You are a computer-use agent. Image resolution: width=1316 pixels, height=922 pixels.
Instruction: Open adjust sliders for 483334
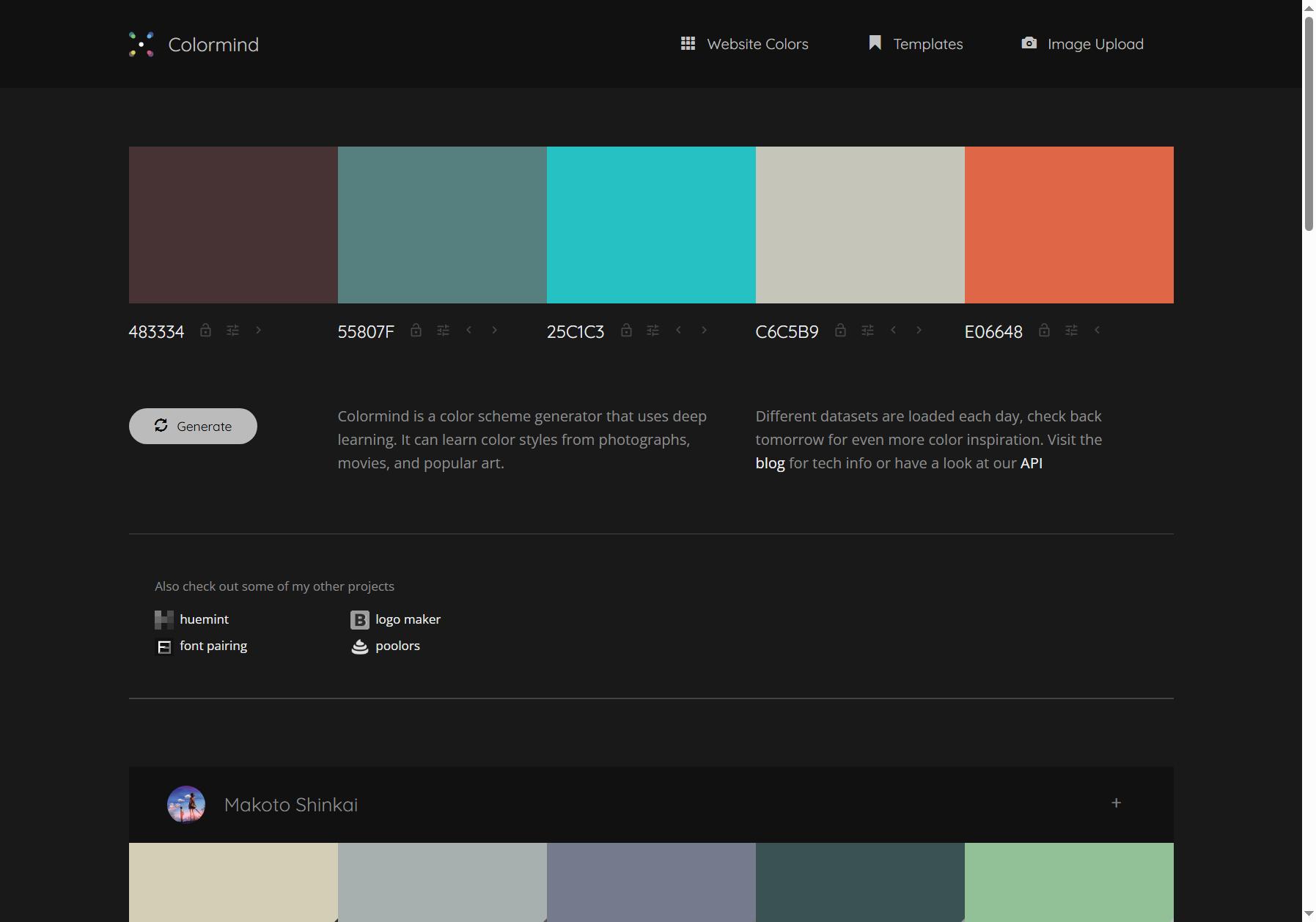(x=232, y=331)
